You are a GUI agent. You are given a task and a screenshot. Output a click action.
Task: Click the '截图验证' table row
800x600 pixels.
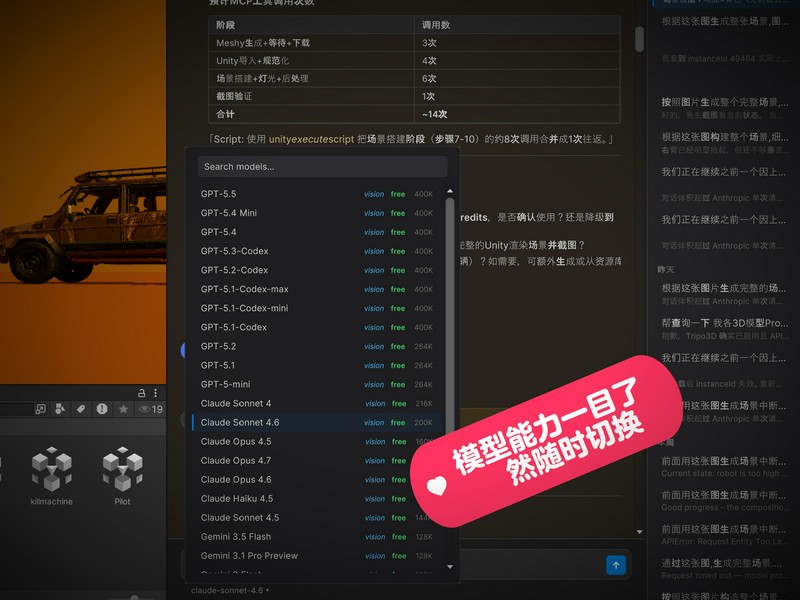[x=414, y=96]
